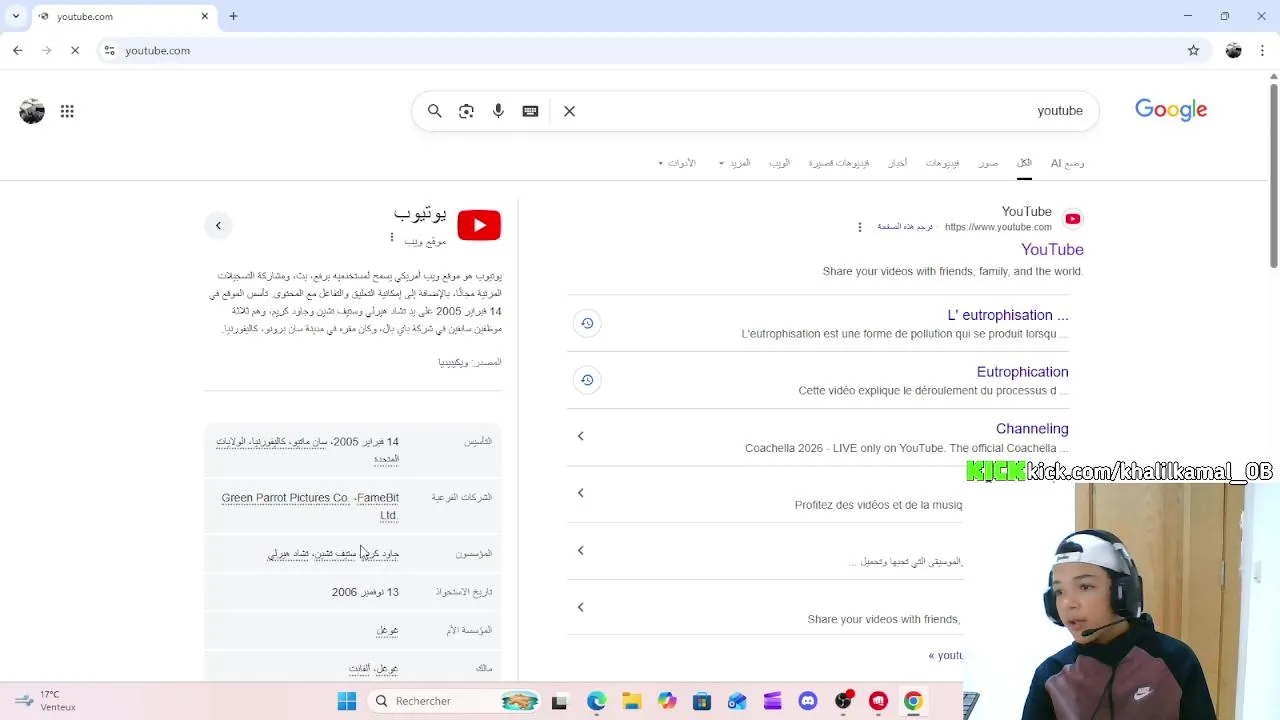Viewport: 1280px width, 720px height.
Task: View site information for the address bar
Action: [x=110, y=50]
